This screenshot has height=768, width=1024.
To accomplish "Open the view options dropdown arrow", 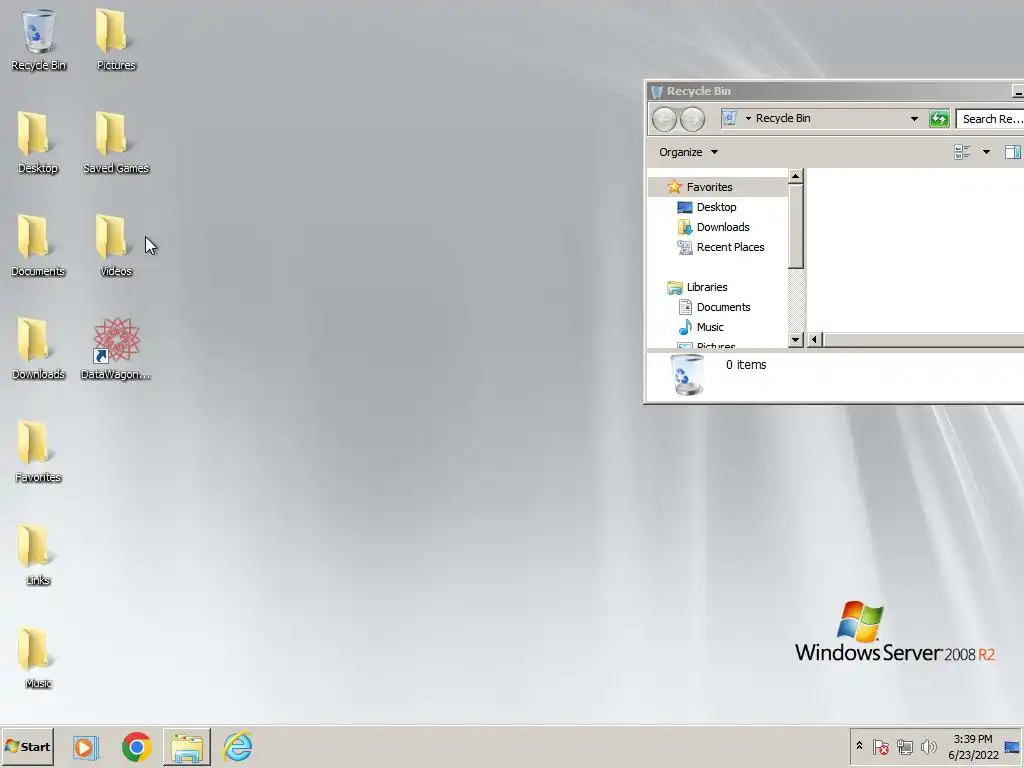I will click(x=986, y=152).
